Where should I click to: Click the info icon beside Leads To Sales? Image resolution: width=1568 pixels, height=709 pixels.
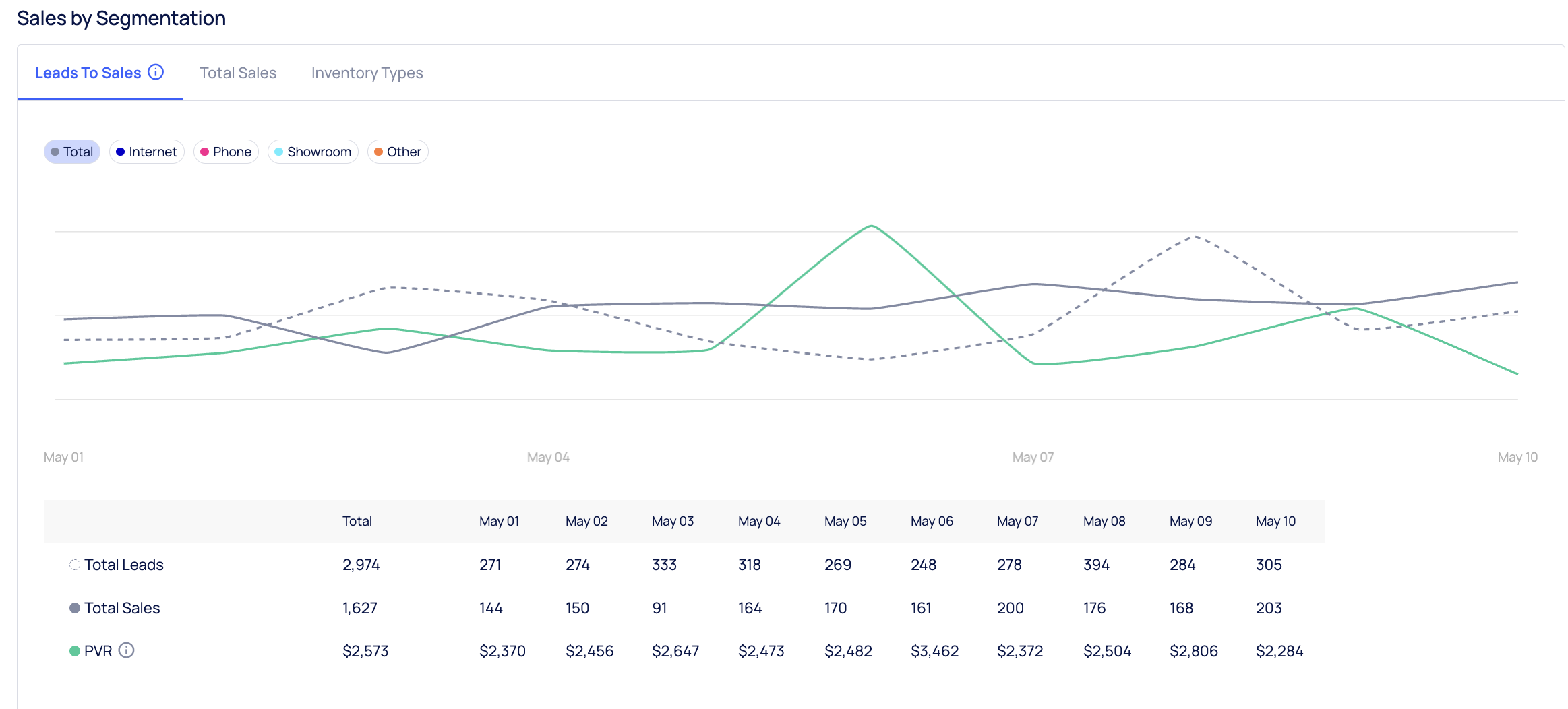tap(156, 72)
